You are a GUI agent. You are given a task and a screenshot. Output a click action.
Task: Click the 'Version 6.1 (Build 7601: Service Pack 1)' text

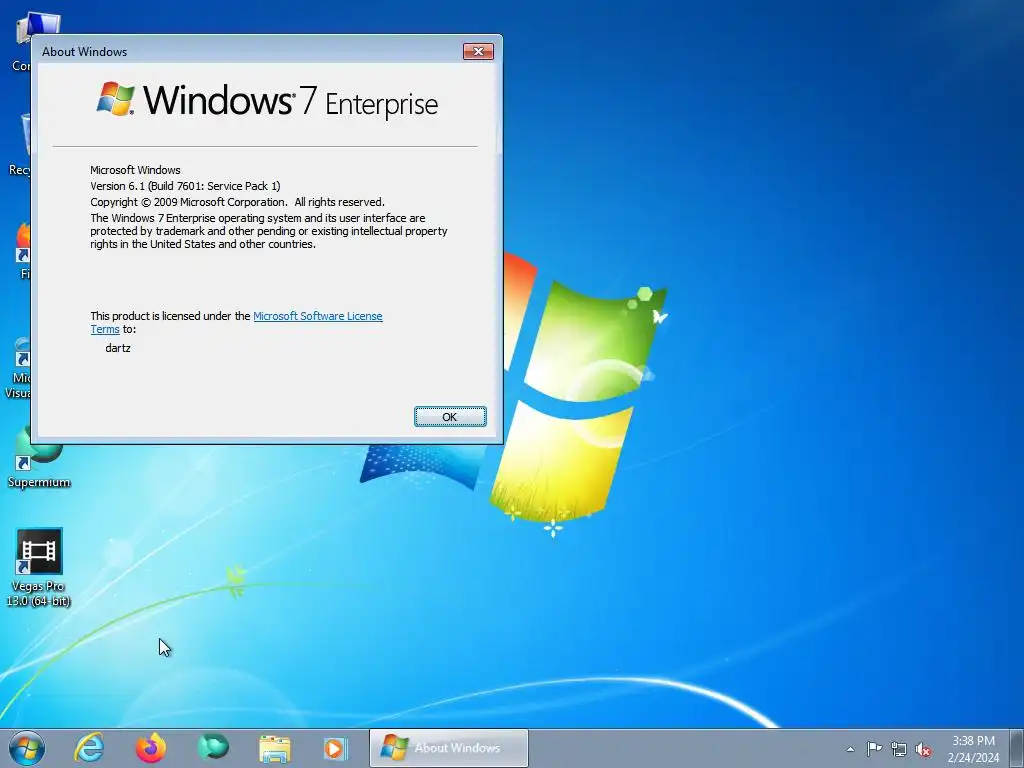(185, 186)
